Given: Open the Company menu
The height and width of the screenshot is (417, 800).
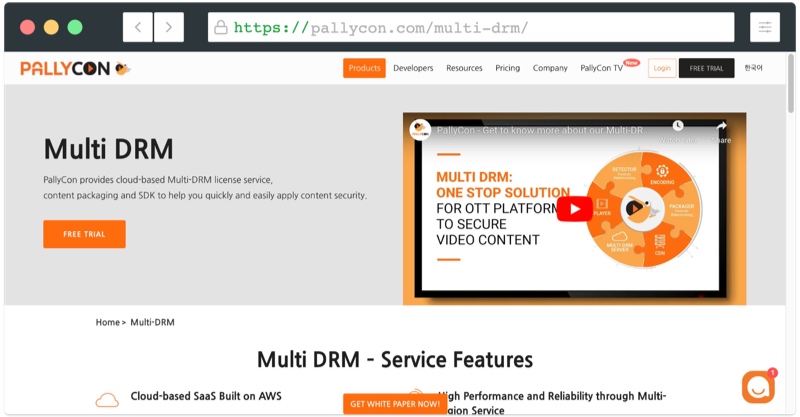Looking at the screenshot, I should click(550, 68).
